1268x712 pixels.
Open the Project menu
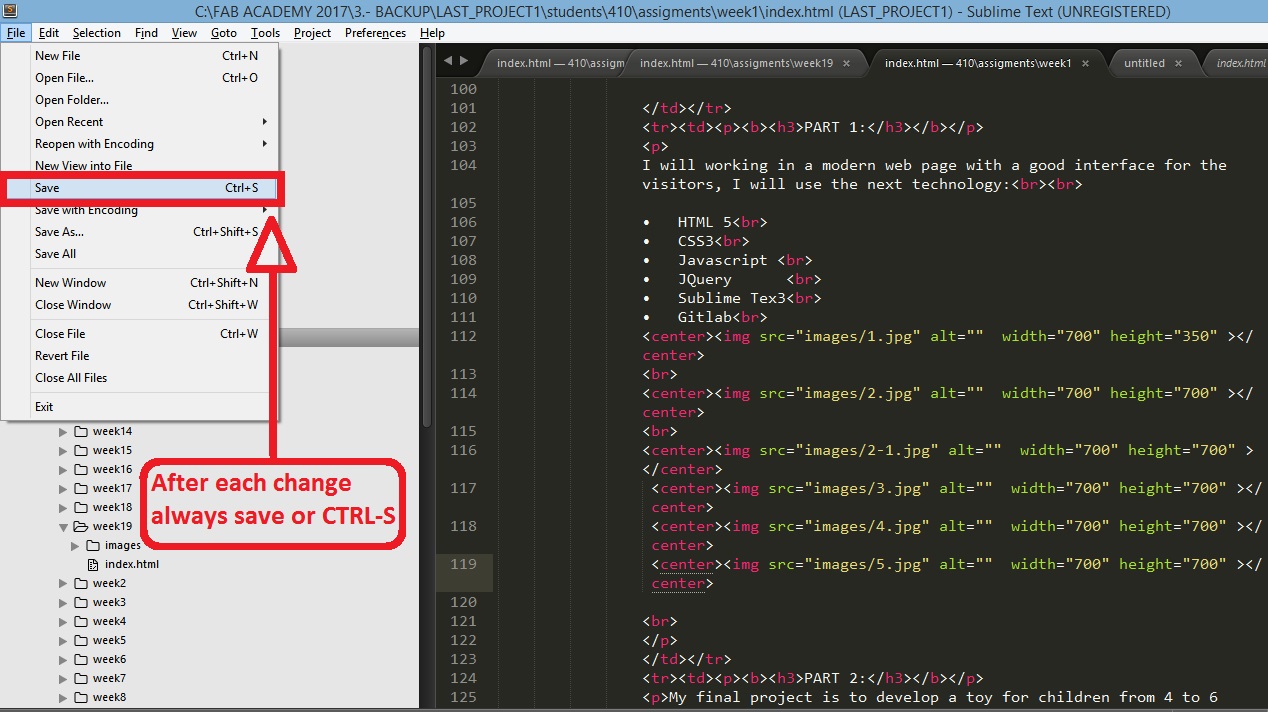[x=312, y=33]
